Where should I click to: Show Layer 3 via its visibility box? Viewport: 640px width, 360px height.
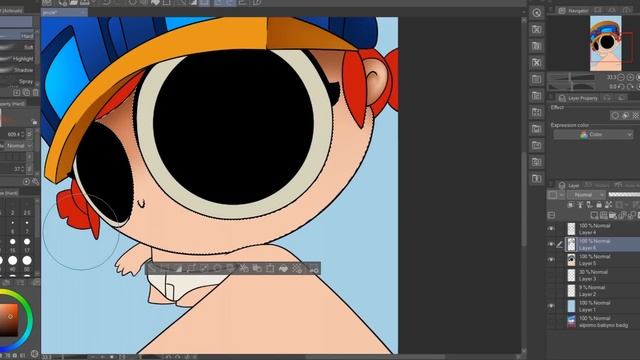(x=551, y=275)
